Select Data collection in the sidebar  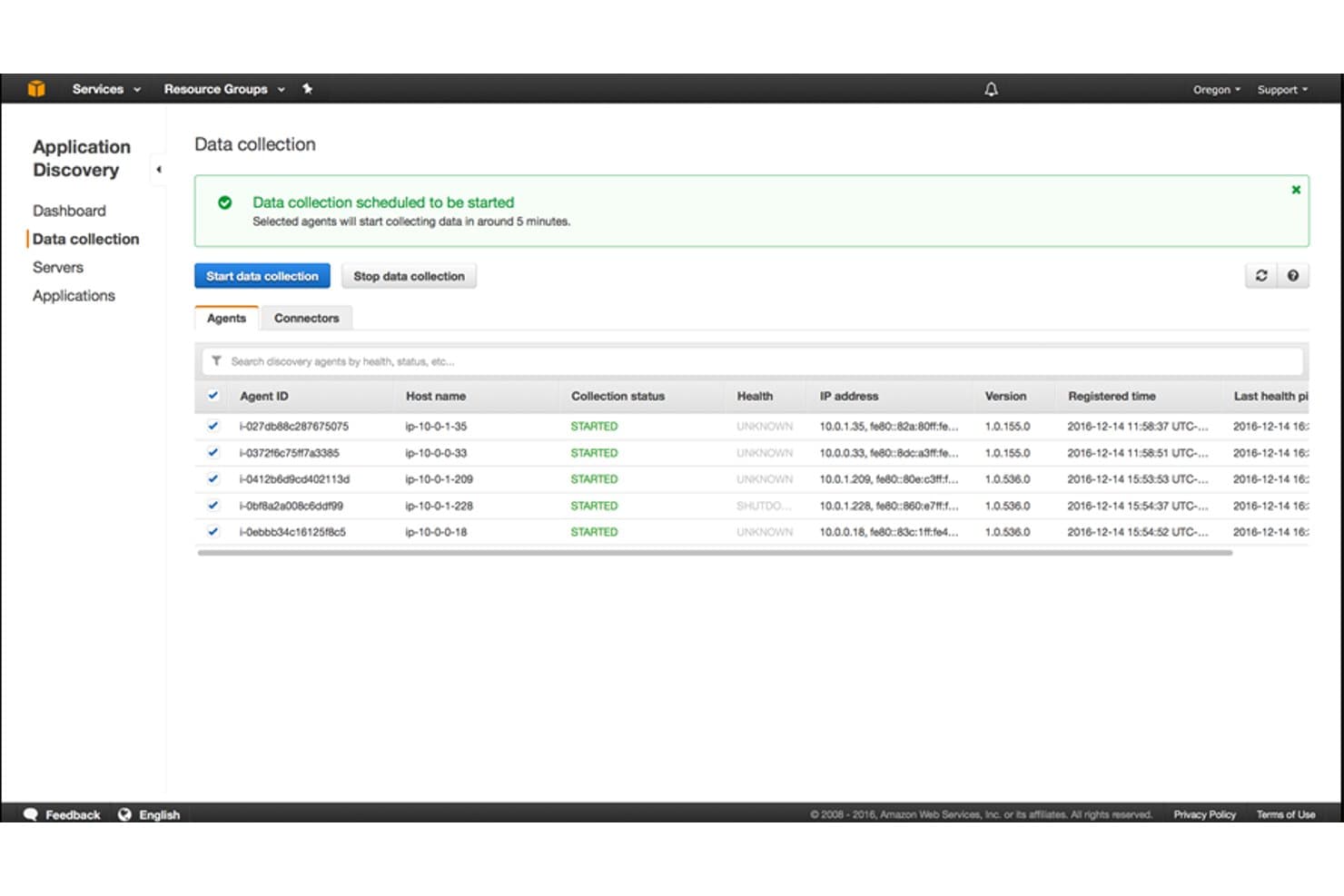tap(86, 239)
